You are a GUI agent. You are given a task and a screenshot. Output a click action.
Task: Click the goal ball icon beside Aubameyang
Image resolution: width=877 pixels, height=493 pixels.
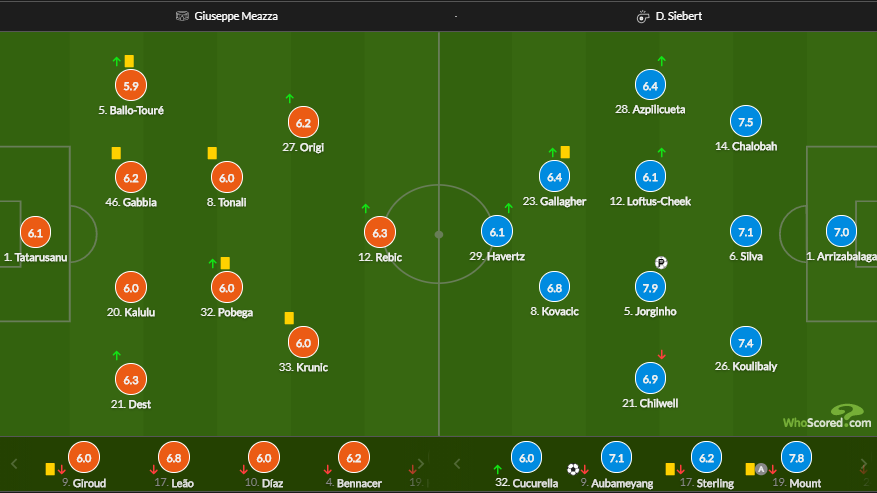573,469
